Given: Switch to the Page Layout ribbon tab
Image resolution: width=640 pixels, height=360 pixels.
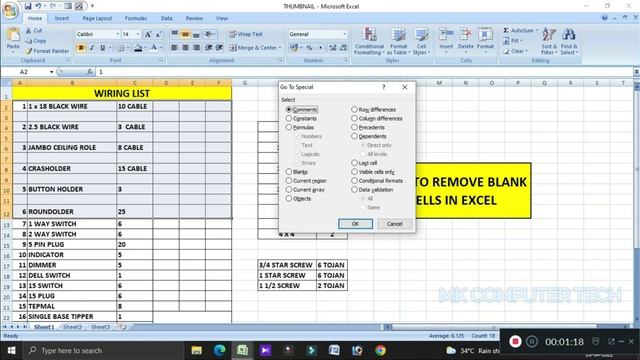Looking at the screenshot, I should pyautogui.click(x=97, y=18).
